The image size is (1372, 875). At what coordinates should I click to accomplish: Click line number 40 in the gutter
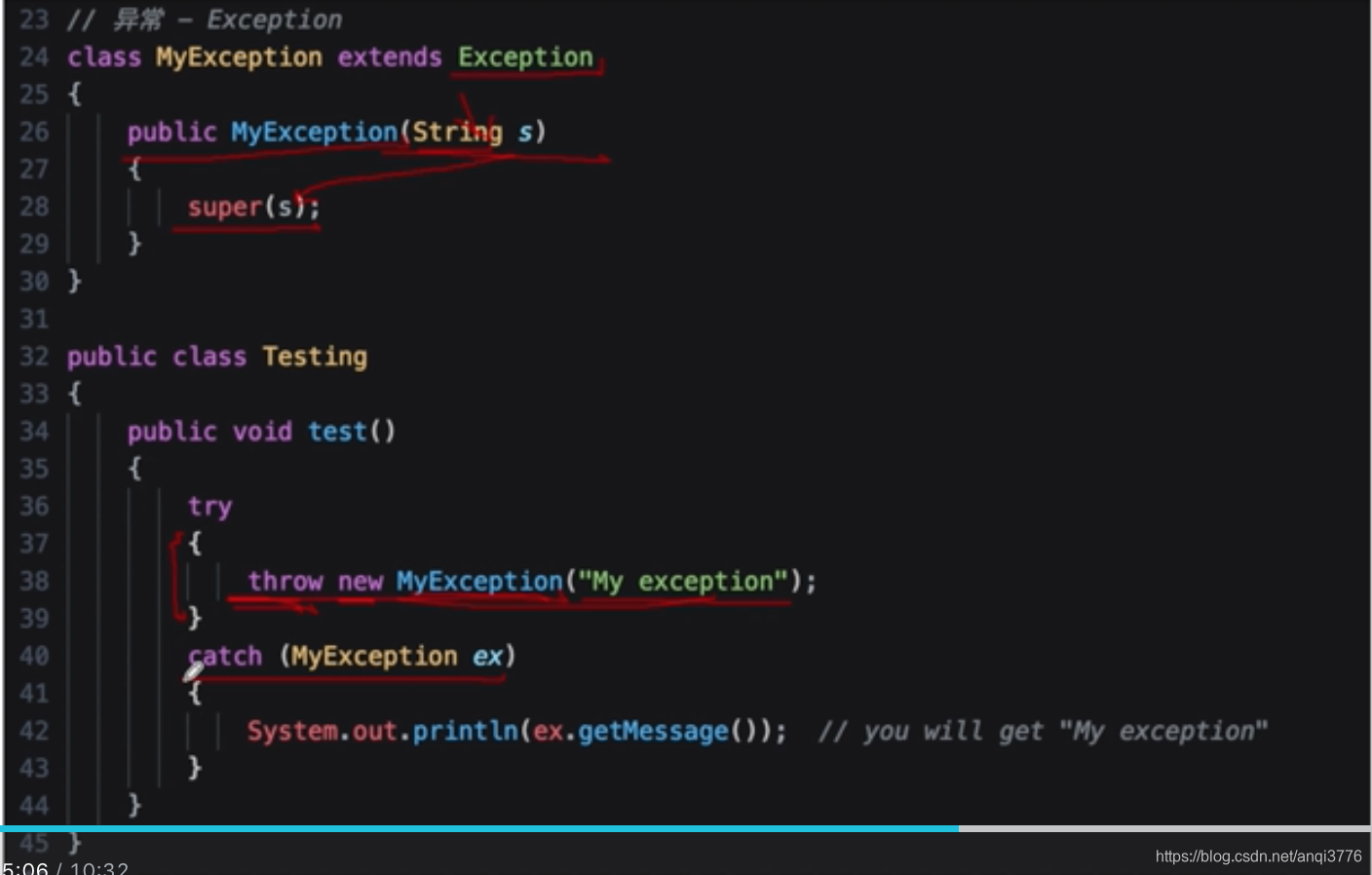click(34, 657)
